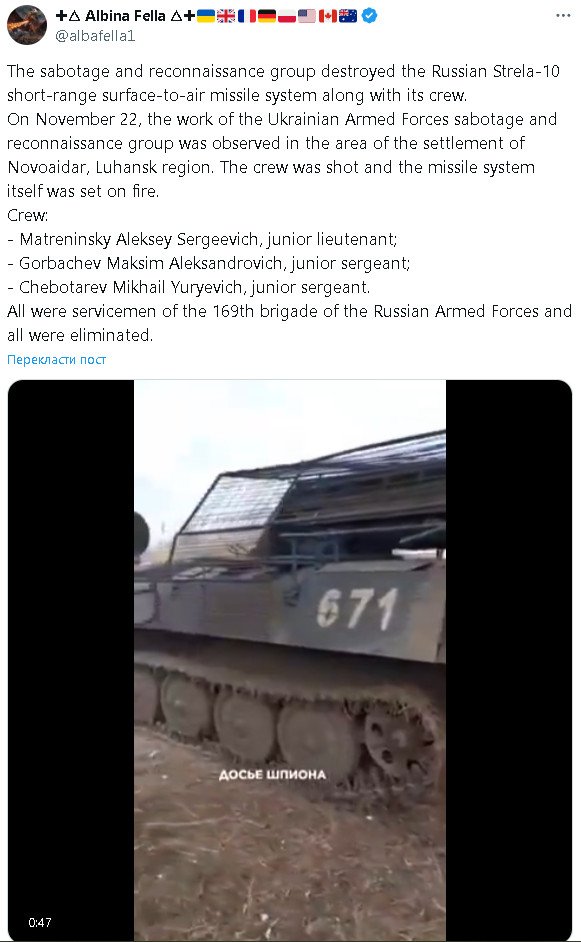Play the video of vehicle 671
Viewport: 581px width, 942px height.
(x=290, y=660)
